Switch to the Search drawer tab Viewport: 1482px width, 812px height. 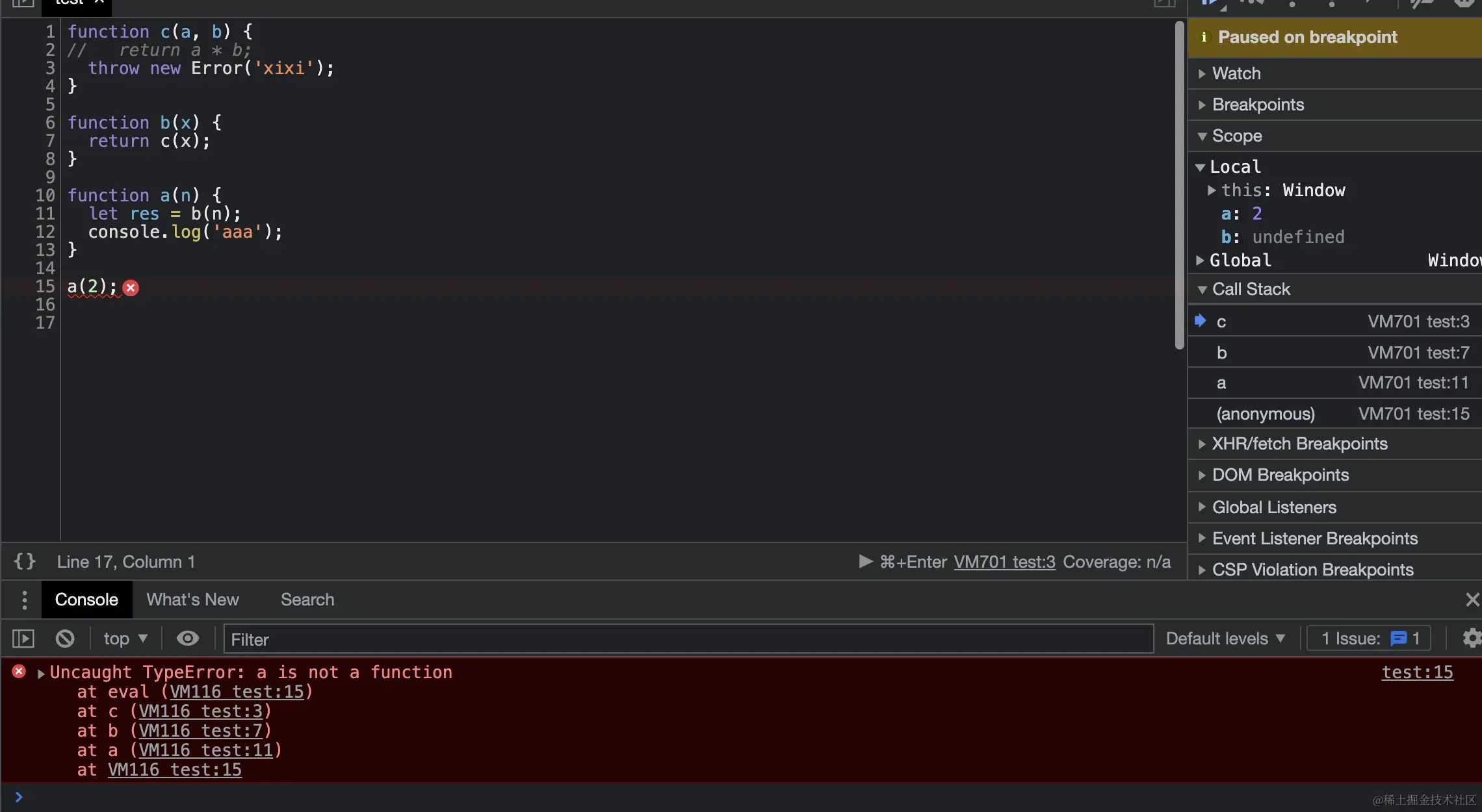pyautogui.click(x=307, y=600)
